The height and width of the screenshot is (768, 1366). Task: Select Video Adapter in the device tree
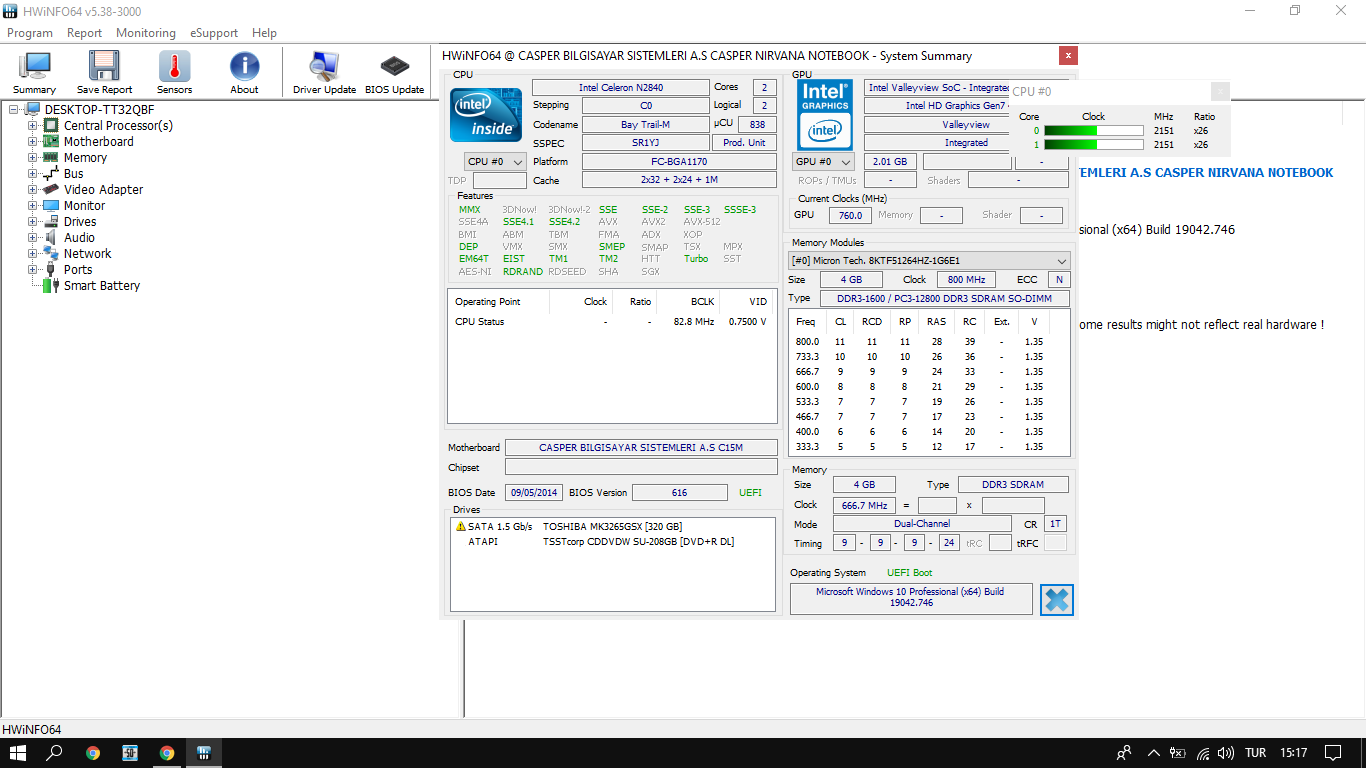(103, 190)
